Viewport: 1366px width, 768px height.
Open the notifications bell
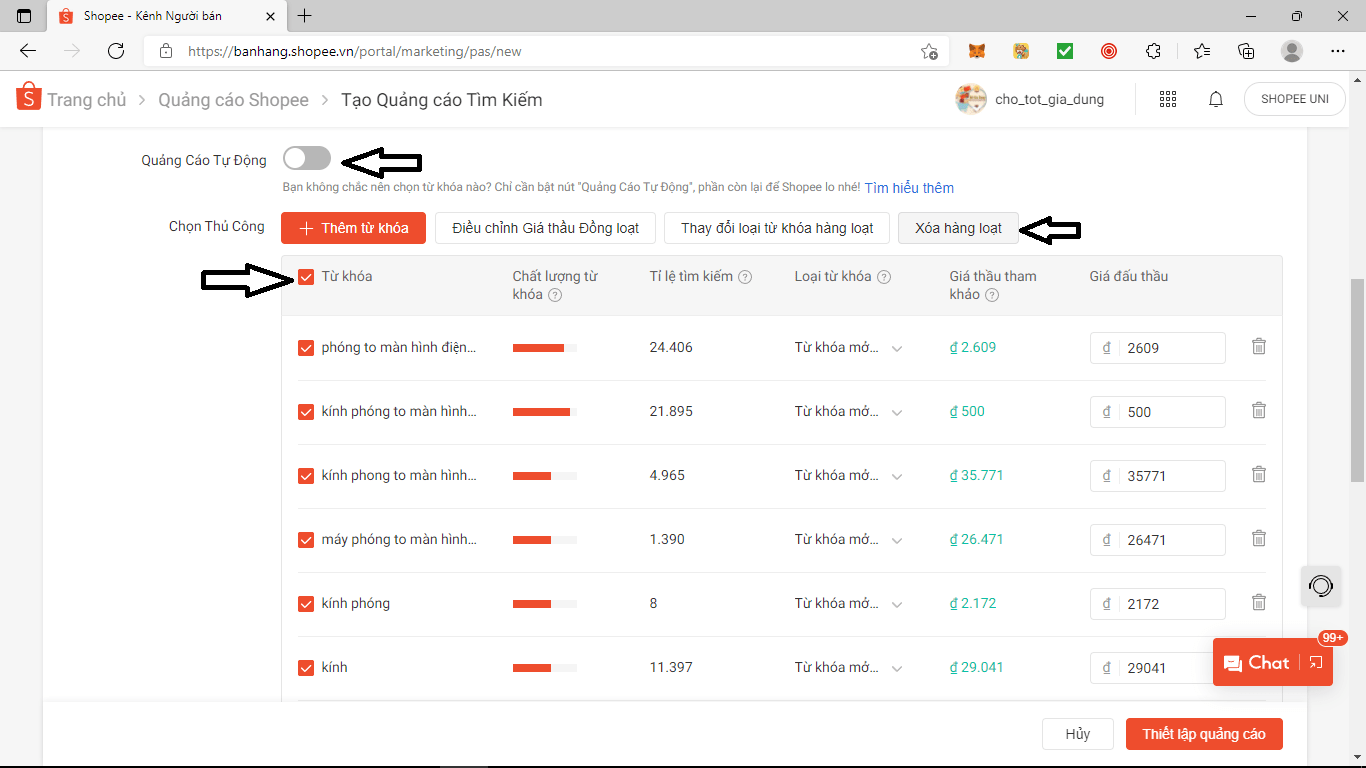tap(1215, 99)
